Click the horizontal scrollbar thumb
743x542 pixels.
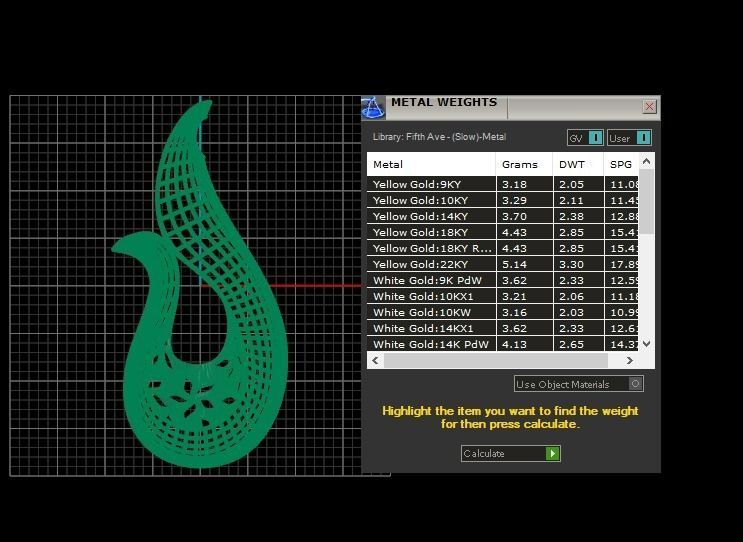[496, 361]
